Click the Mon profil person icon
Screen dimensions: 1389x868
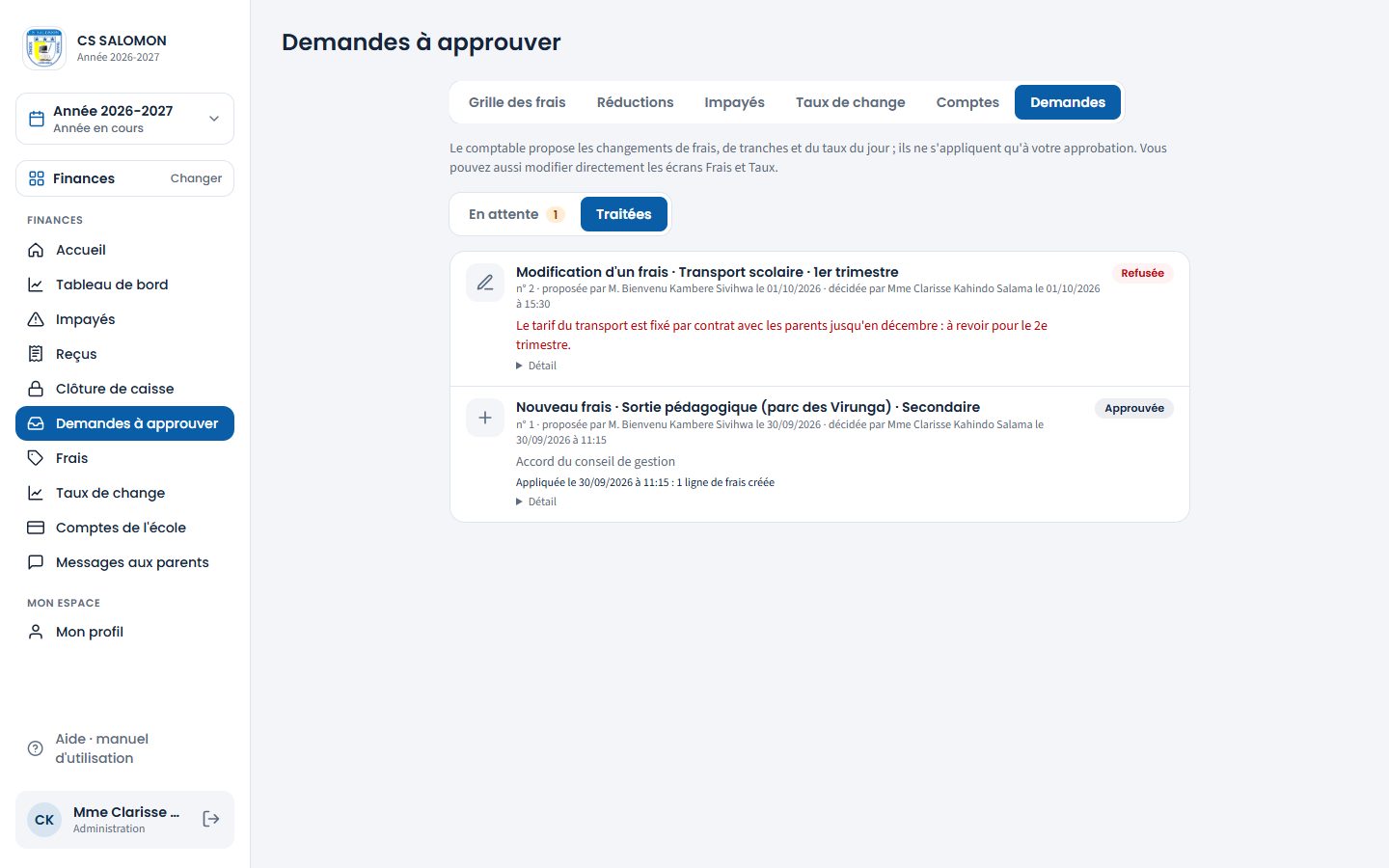tap(36, 632)
